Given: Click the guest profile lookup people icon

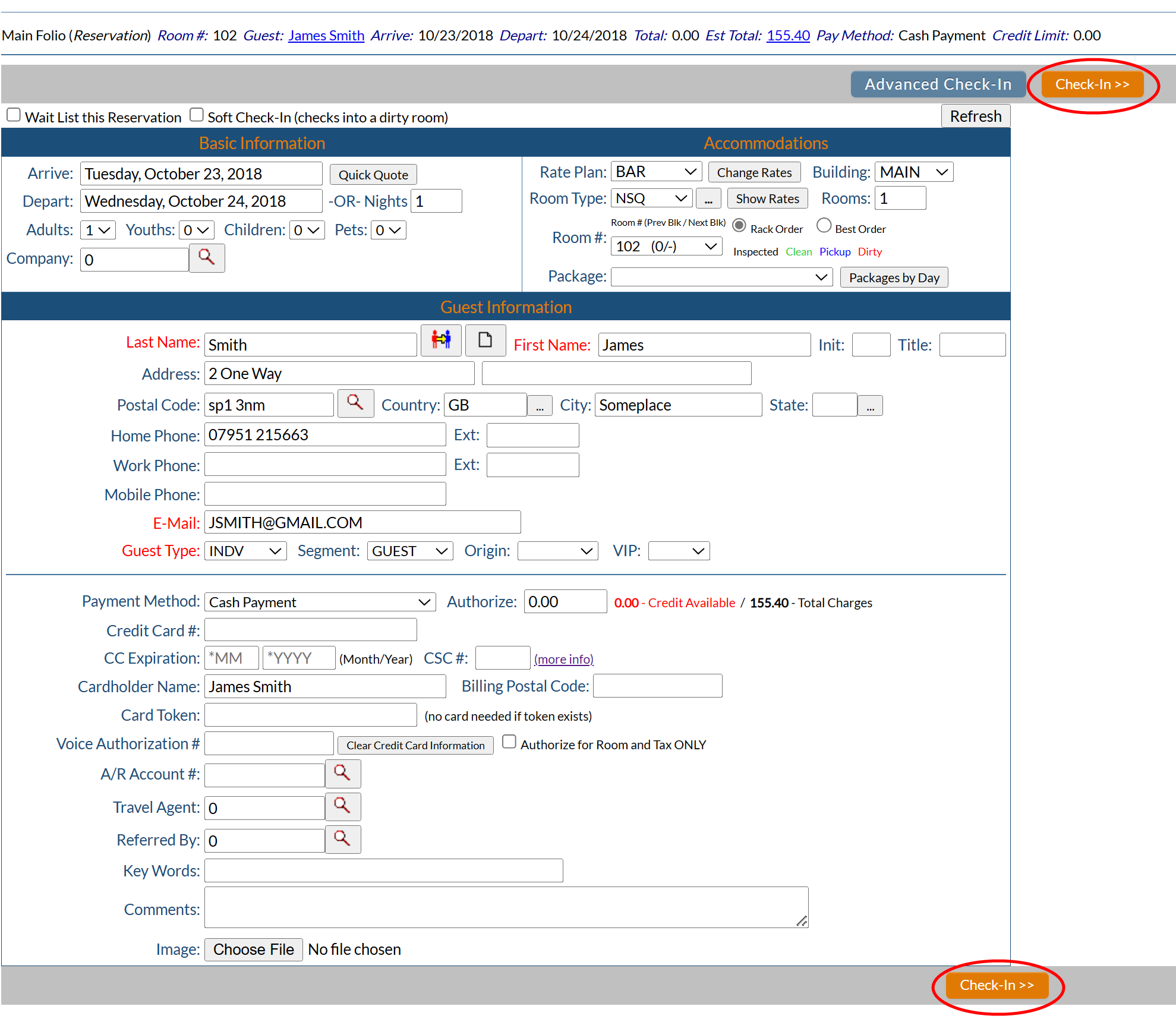Looking at the screenshot, I should (x=441, y=340).
